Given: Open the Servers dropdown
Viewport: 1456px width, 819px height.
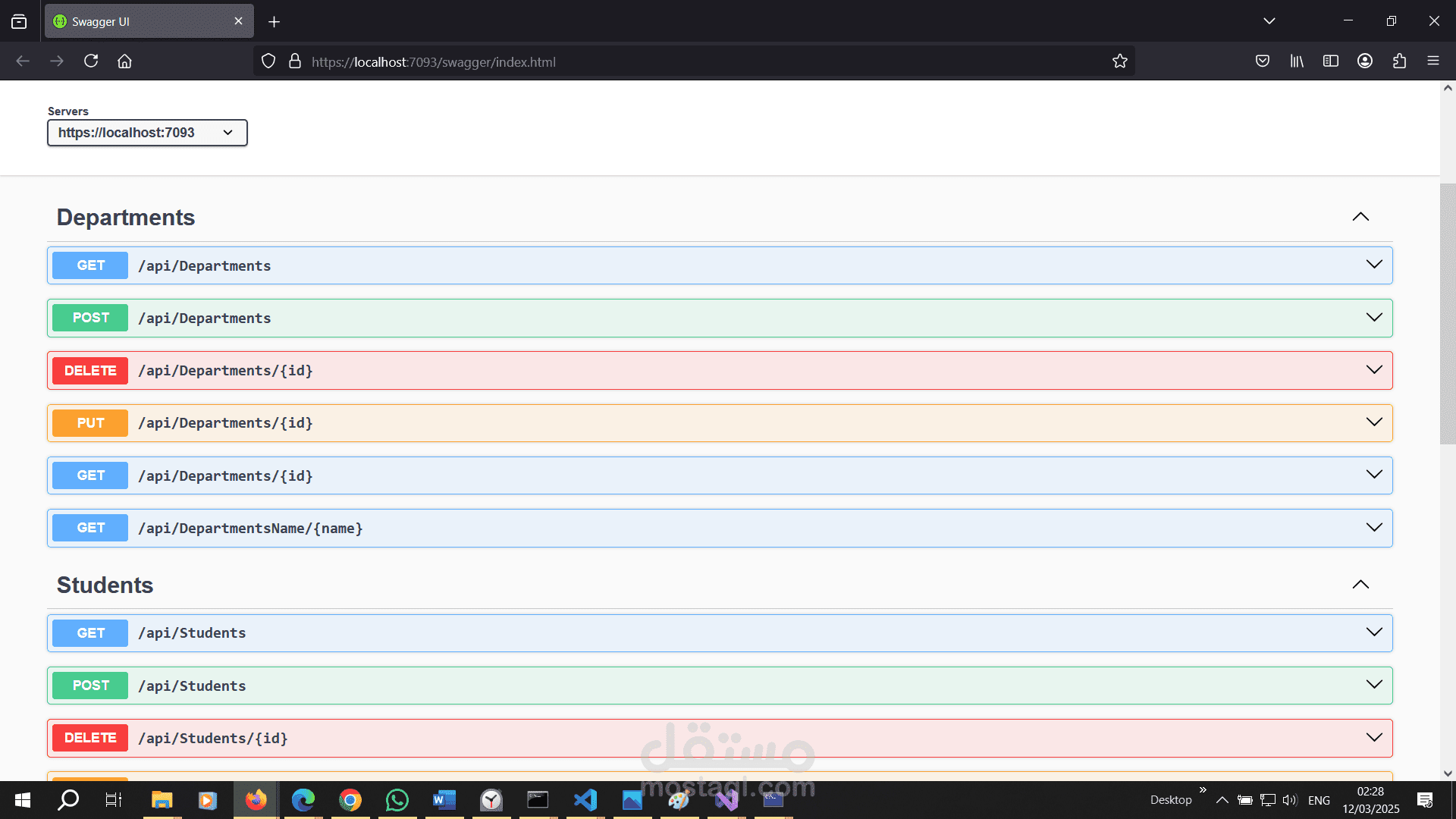Looking at the screenshot, I should point(147,132).
